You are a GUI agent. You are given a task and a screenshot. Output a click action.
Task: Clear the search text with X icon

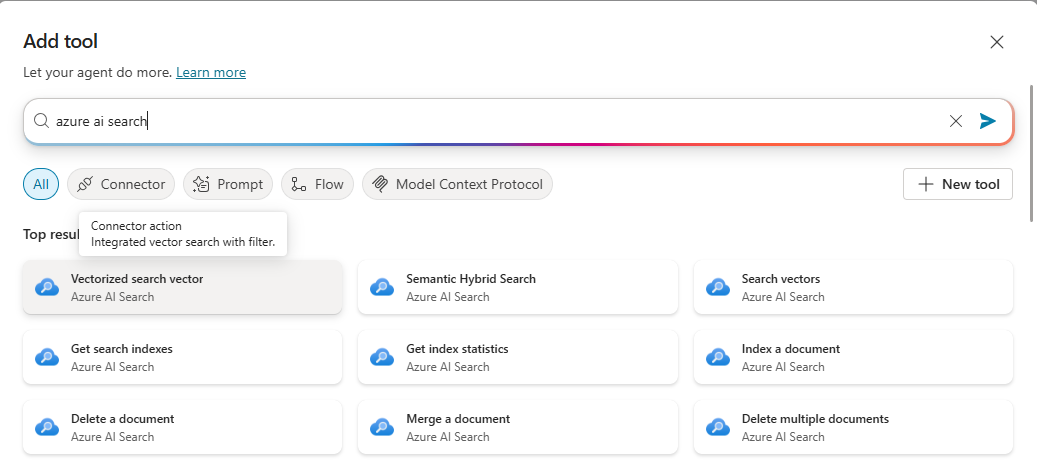956,121
